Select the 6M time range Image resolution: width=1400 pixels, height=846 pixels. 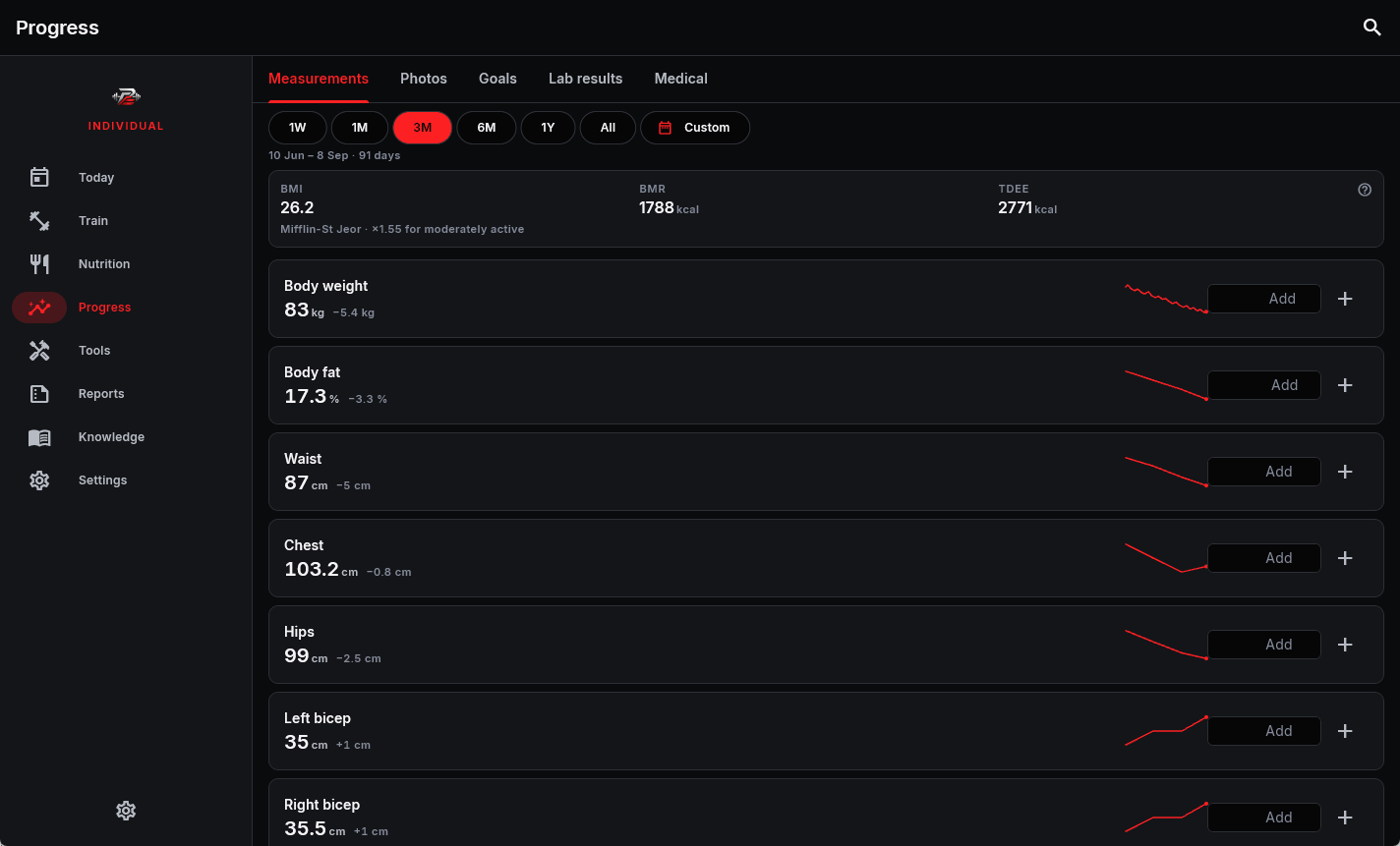pyautogui.click(x=487, y=128)
